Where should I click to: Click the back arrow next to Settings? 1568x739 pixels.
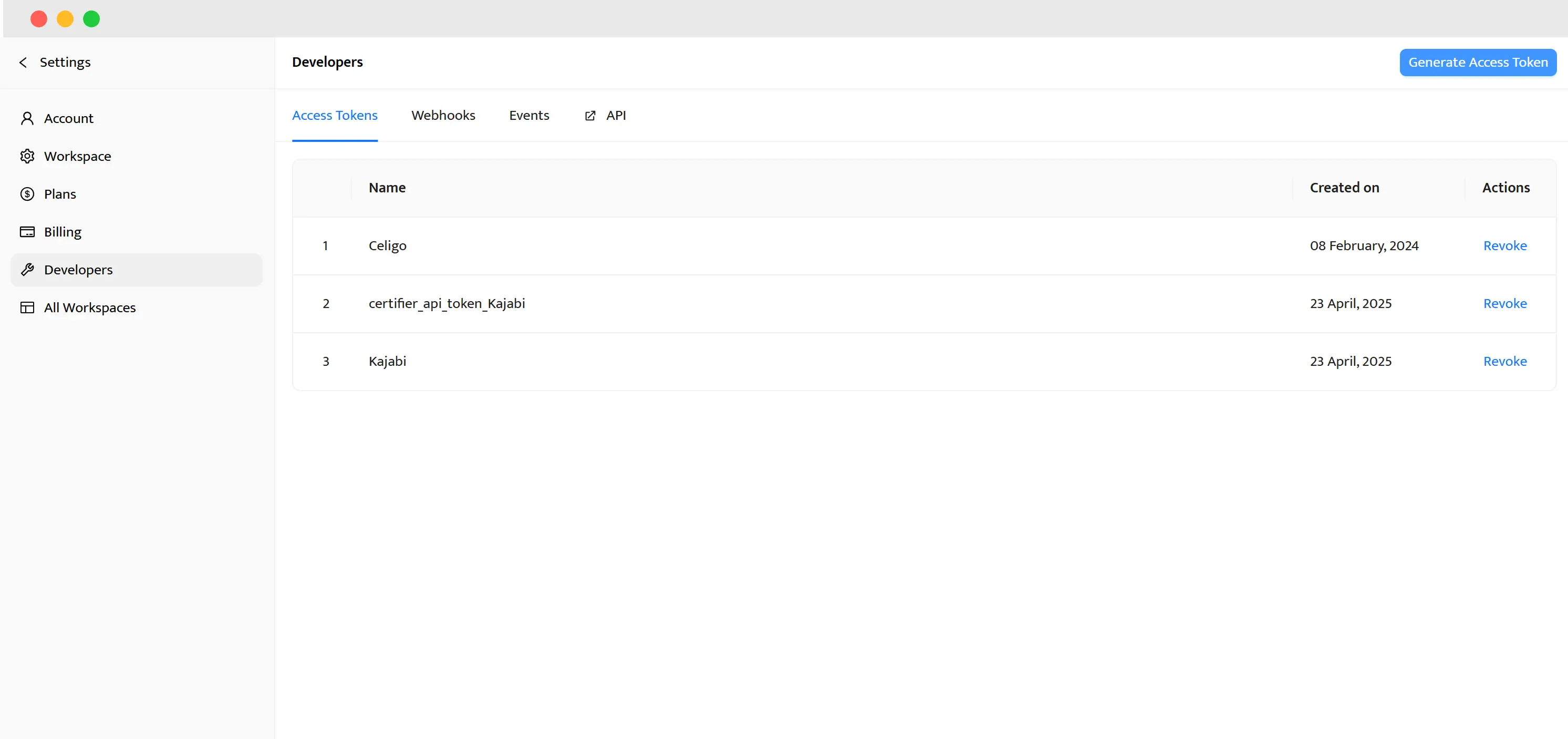point(23,61)
